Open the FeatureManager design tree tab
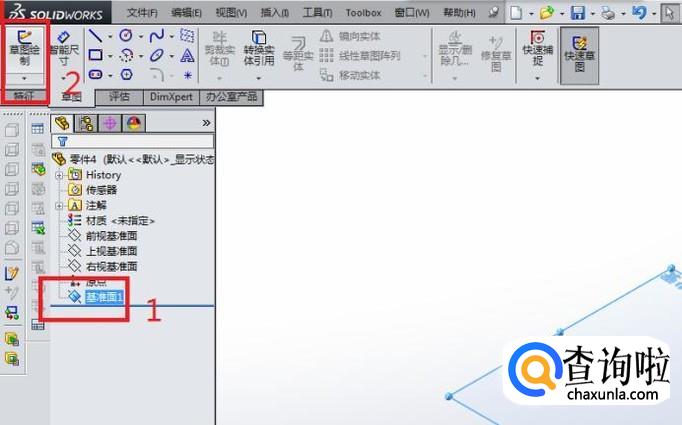682x425 pixels. [62, 124]
